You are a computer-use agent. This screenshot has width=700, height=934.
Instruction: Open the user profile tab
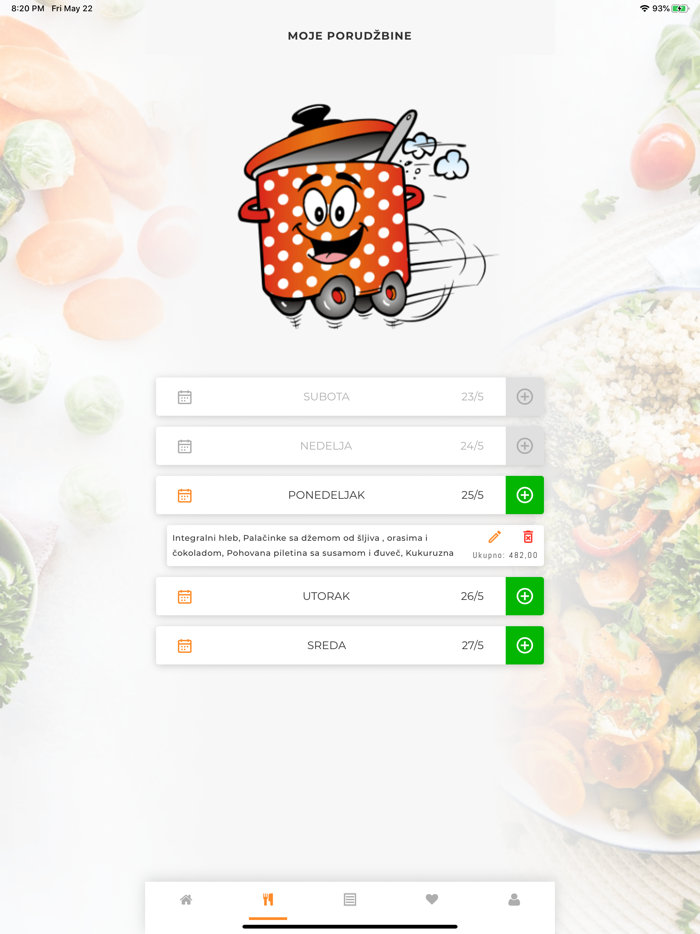[514, 899]
